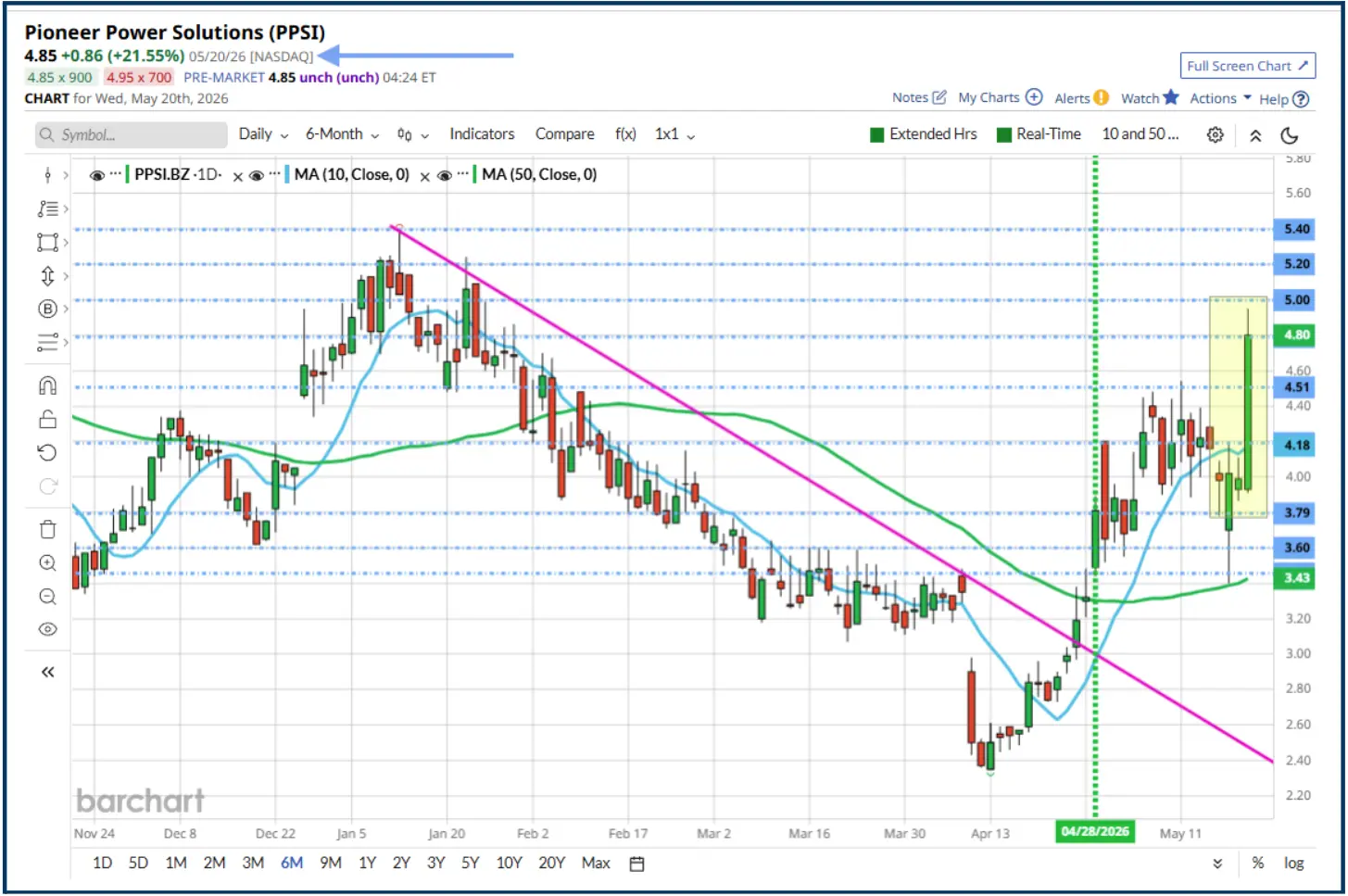Open the horizontal lines tool icon
This screenshot has height=896, width=1348.
[x=47, y=343]
